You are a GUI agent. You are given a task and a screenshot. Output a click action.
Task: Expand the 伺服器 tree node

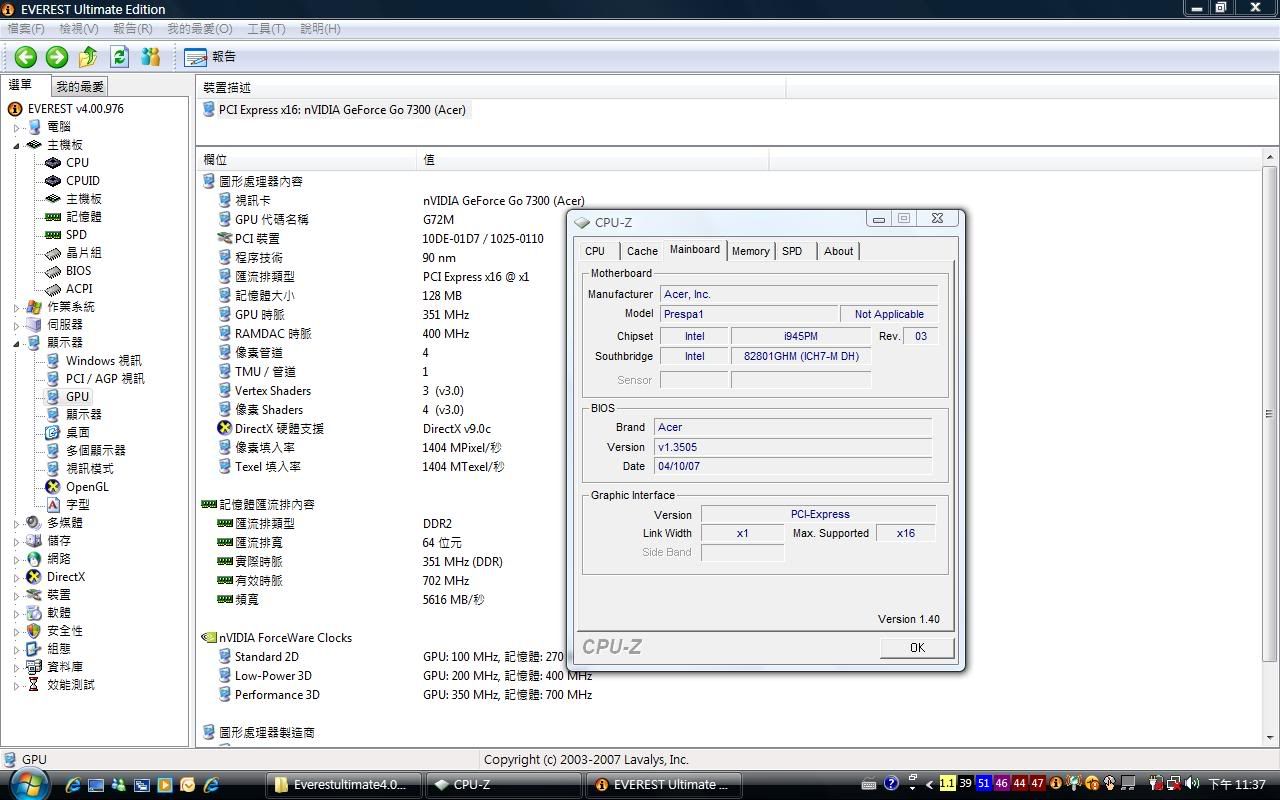pyautogui.click(x=17, y=325)
